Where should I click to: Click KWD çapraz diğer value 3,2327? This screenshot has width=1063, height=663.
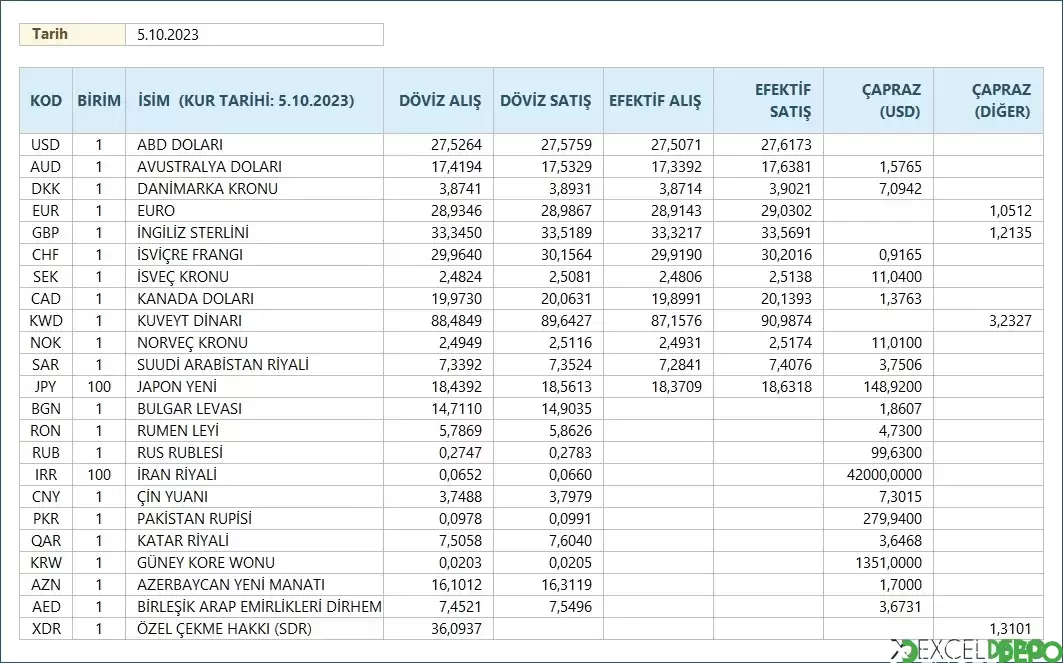click(x=988, y=321)
